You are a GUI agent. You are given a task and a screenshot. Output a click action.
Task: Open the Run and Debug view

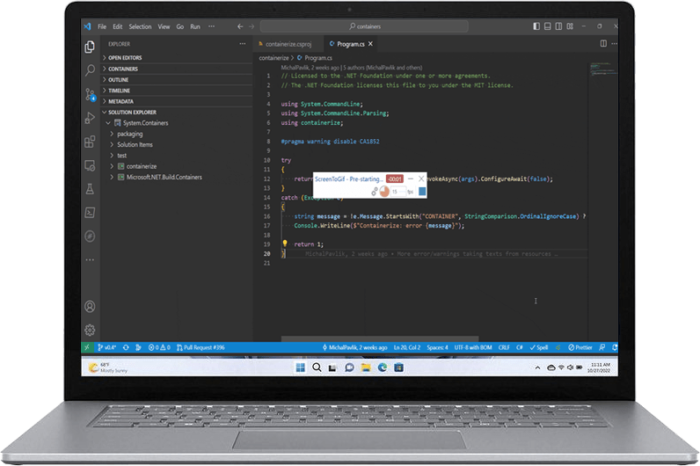click(x=90, y=118)
